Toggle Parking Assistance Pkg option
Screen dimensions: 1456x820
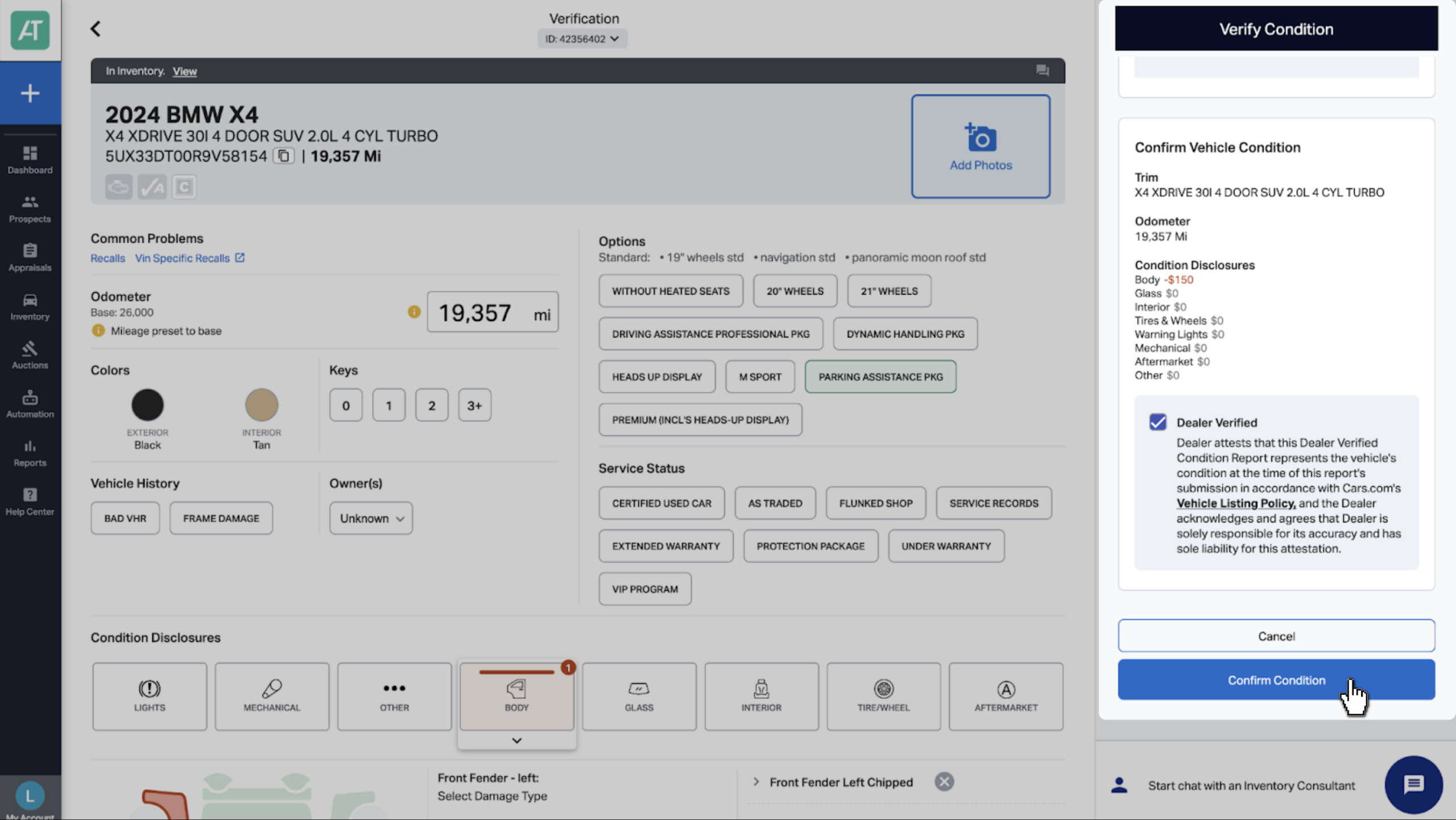point(880,376)
